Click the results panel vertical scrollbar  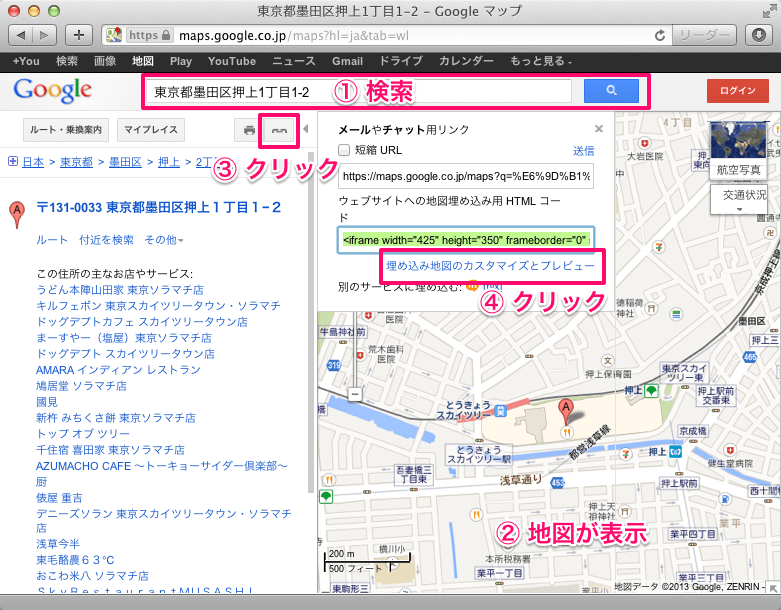pyautogui.click(x=311, y=324)
